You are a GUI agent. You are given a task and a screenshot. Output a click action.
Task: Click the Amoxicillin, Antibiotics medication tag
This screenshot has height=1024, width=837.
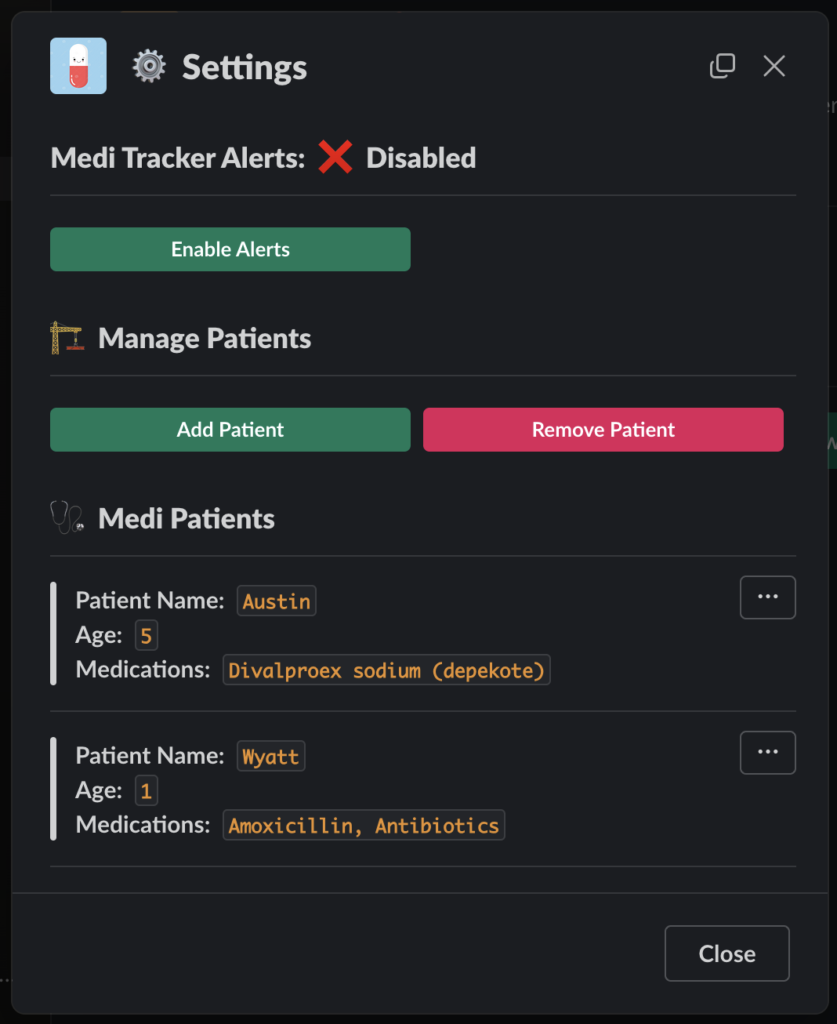click(363, 825)
